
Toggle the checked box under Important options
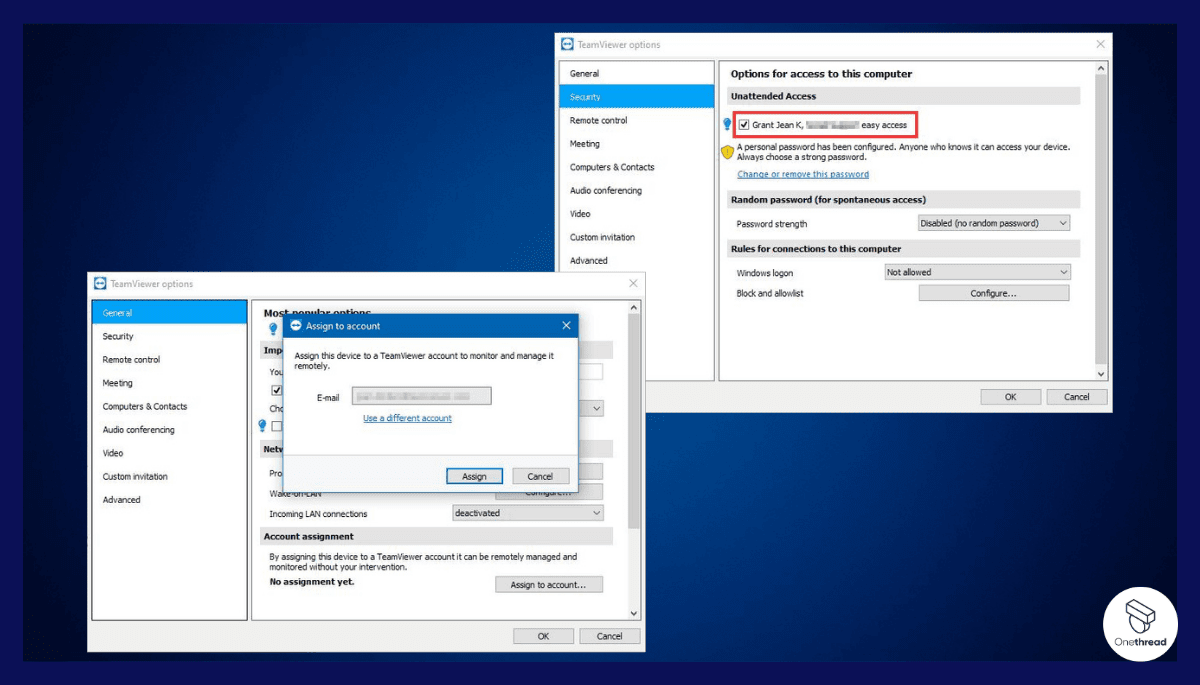(x=277, y=390)
